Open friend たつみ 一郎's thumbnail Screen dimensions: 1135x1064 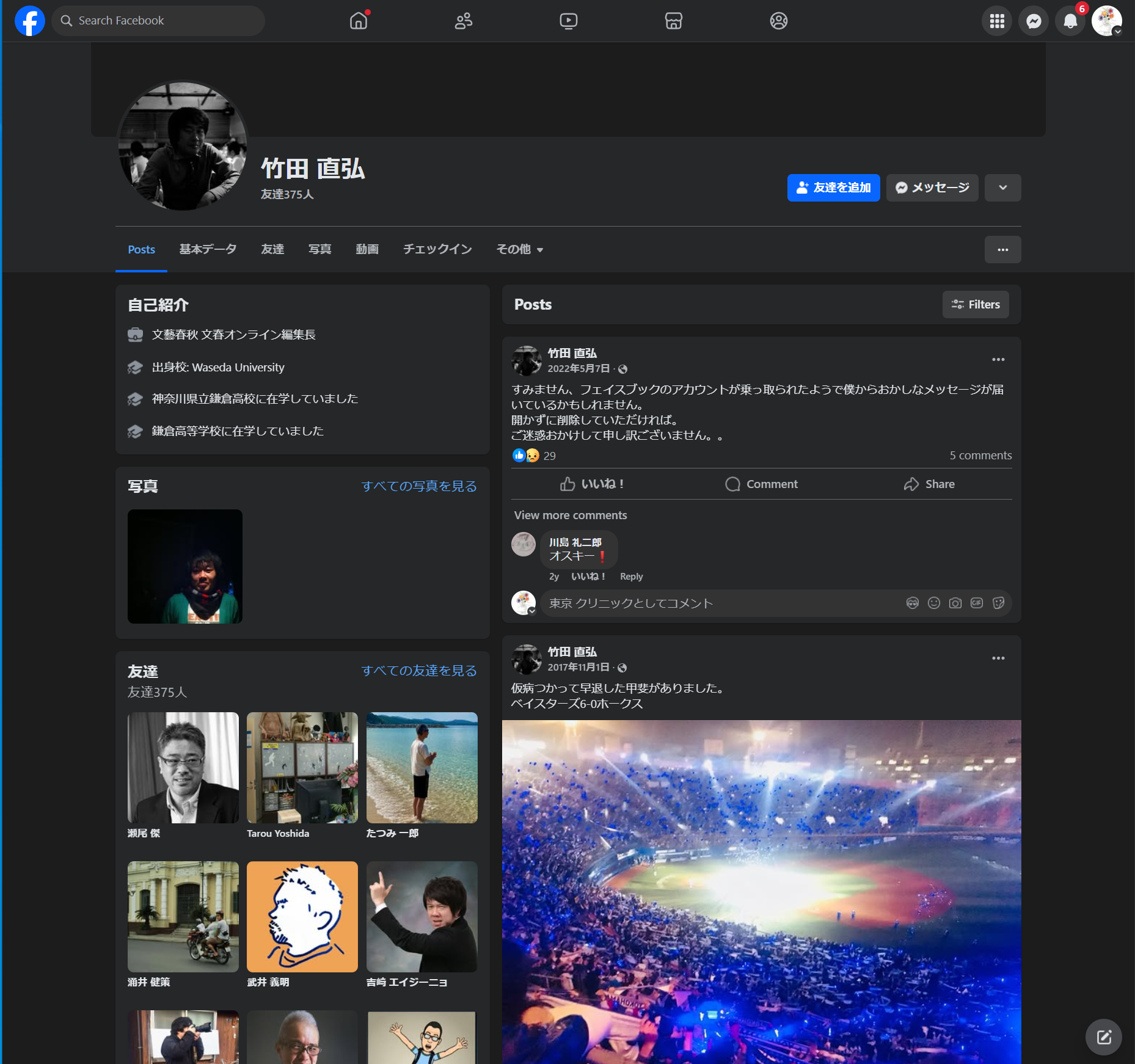422,767
